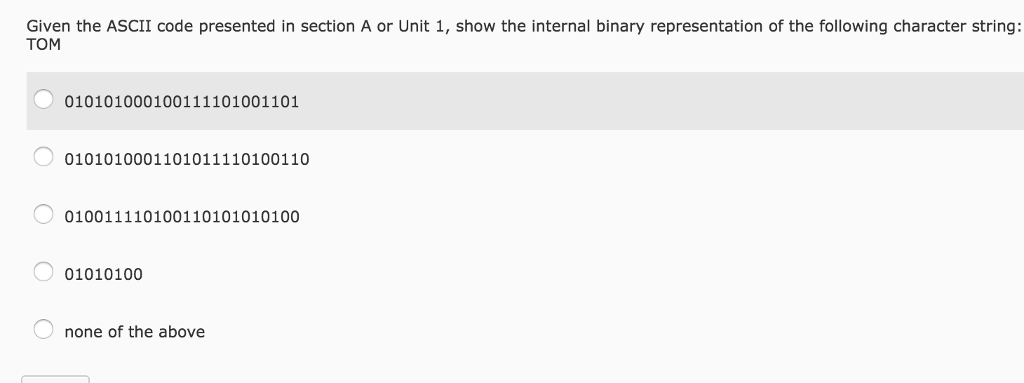The image size is (1024, 383).
Task: Click the answer text 010011110100110101010100
Action: tap(182, 217)
